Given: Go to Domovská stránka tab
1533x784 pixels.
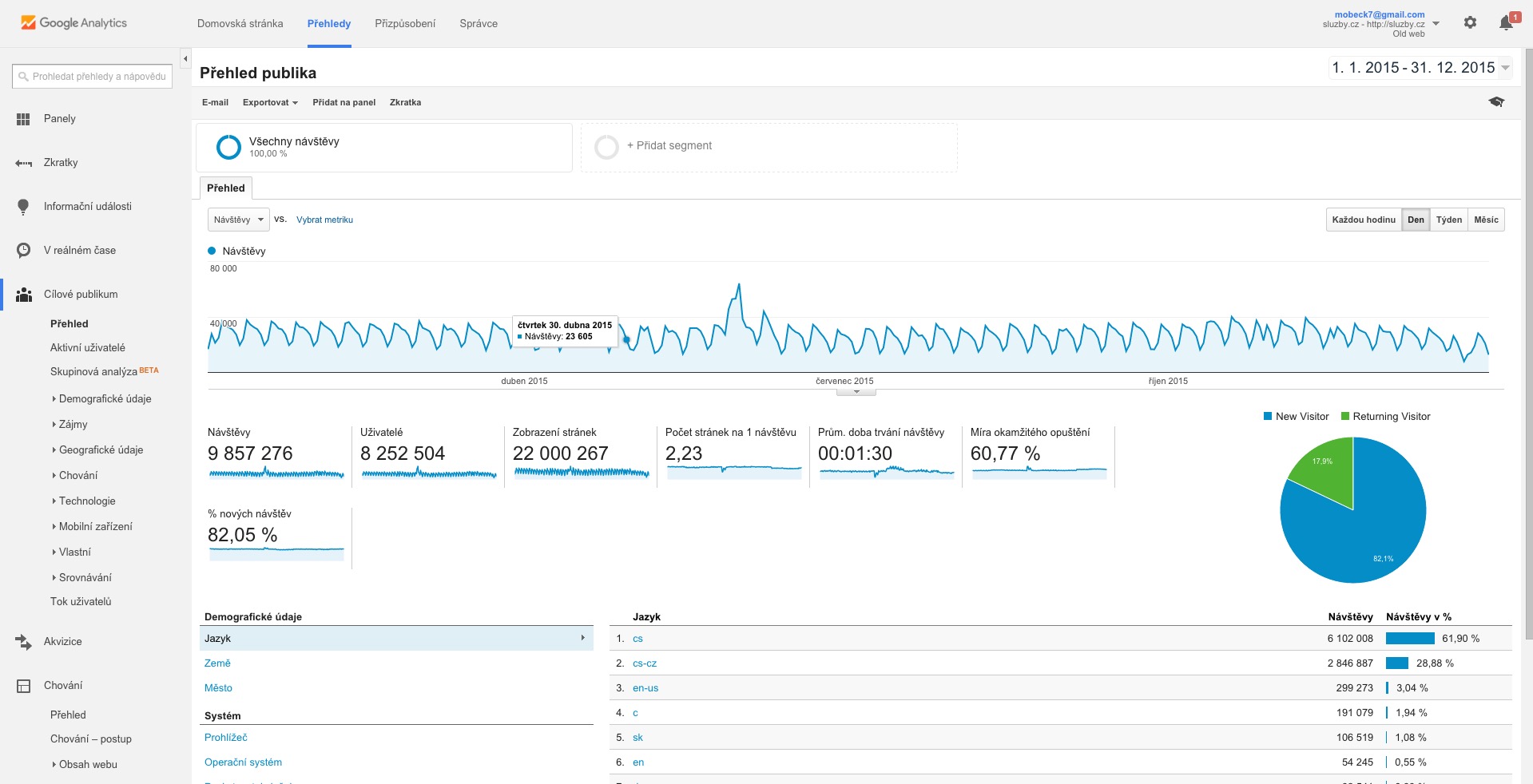Looking at the screenshot, I should click(240, 23).
